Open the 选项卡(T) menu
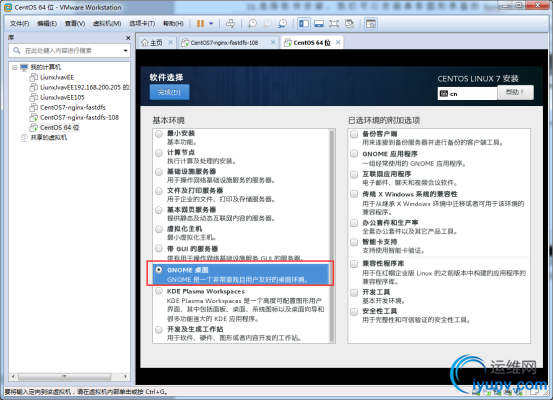 pyautogui.click(x=142, y=24)
